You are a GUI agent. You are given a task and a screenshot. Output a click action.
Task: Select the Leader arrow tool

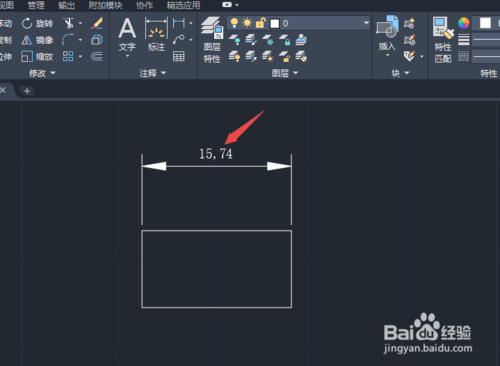pyautogui.click(x=179, y=40)
